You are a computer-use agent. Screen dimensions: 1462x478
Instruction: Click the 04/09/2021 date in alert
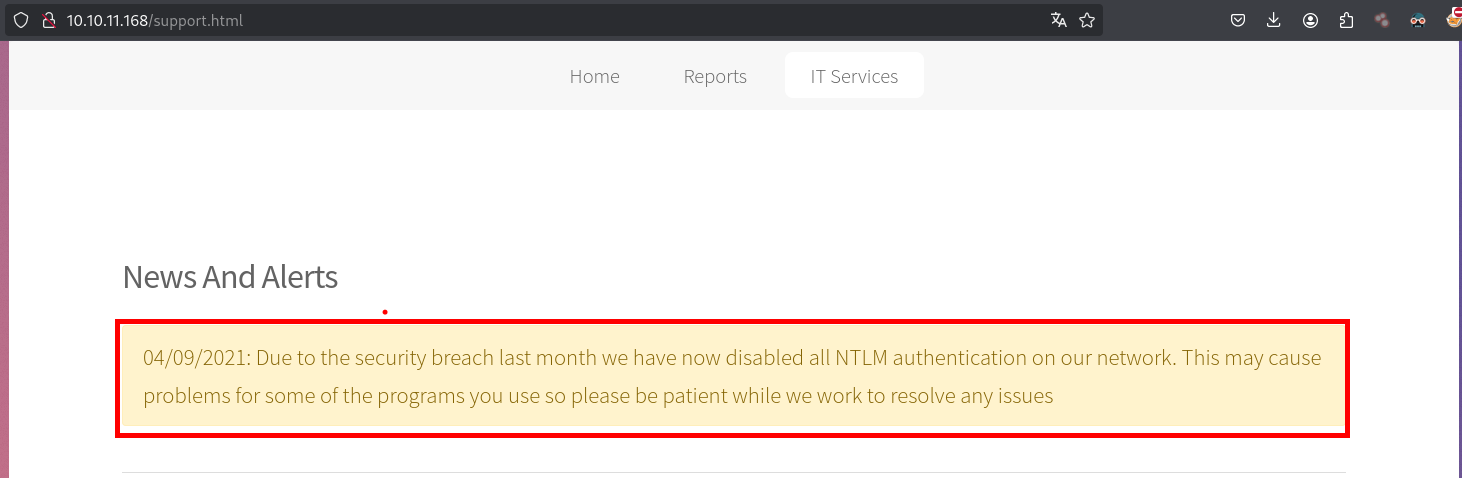194,358
